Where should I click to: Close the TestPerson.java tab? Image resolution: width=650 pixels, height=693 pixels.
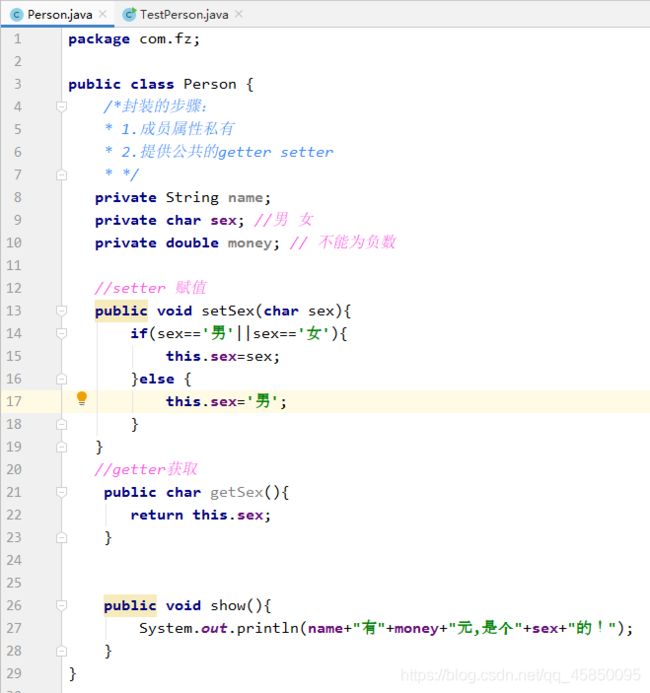tap(239, 14)
